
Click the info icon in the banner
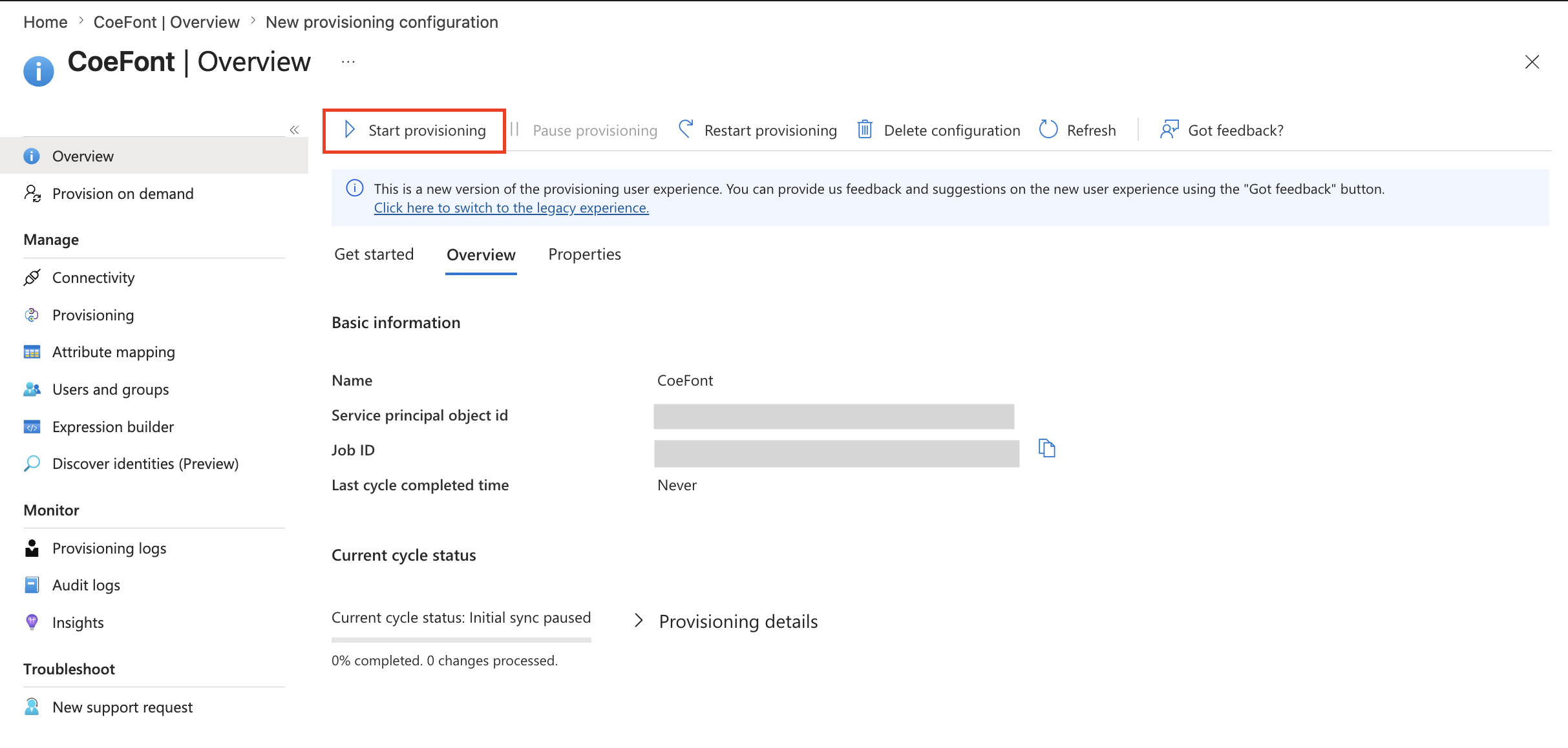tap(355, 188)
